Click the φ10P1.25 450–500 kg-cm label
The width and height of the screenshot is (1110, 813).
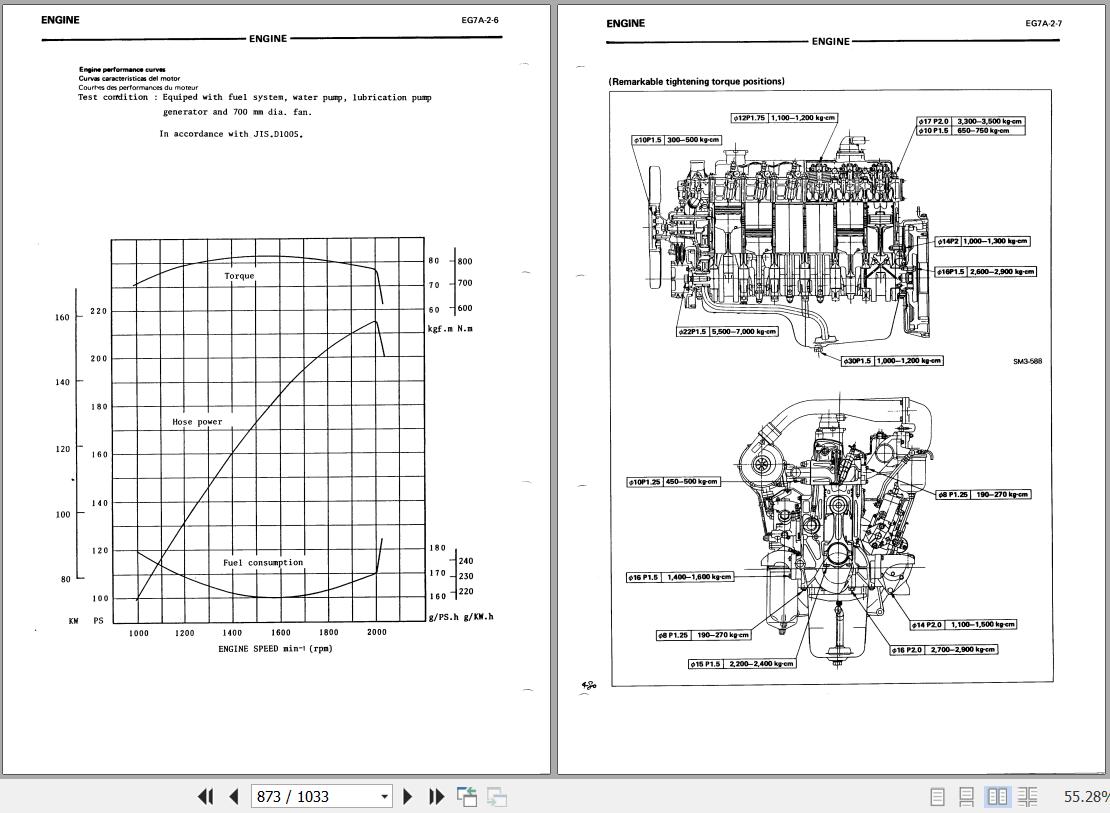[x=673, y=482]
